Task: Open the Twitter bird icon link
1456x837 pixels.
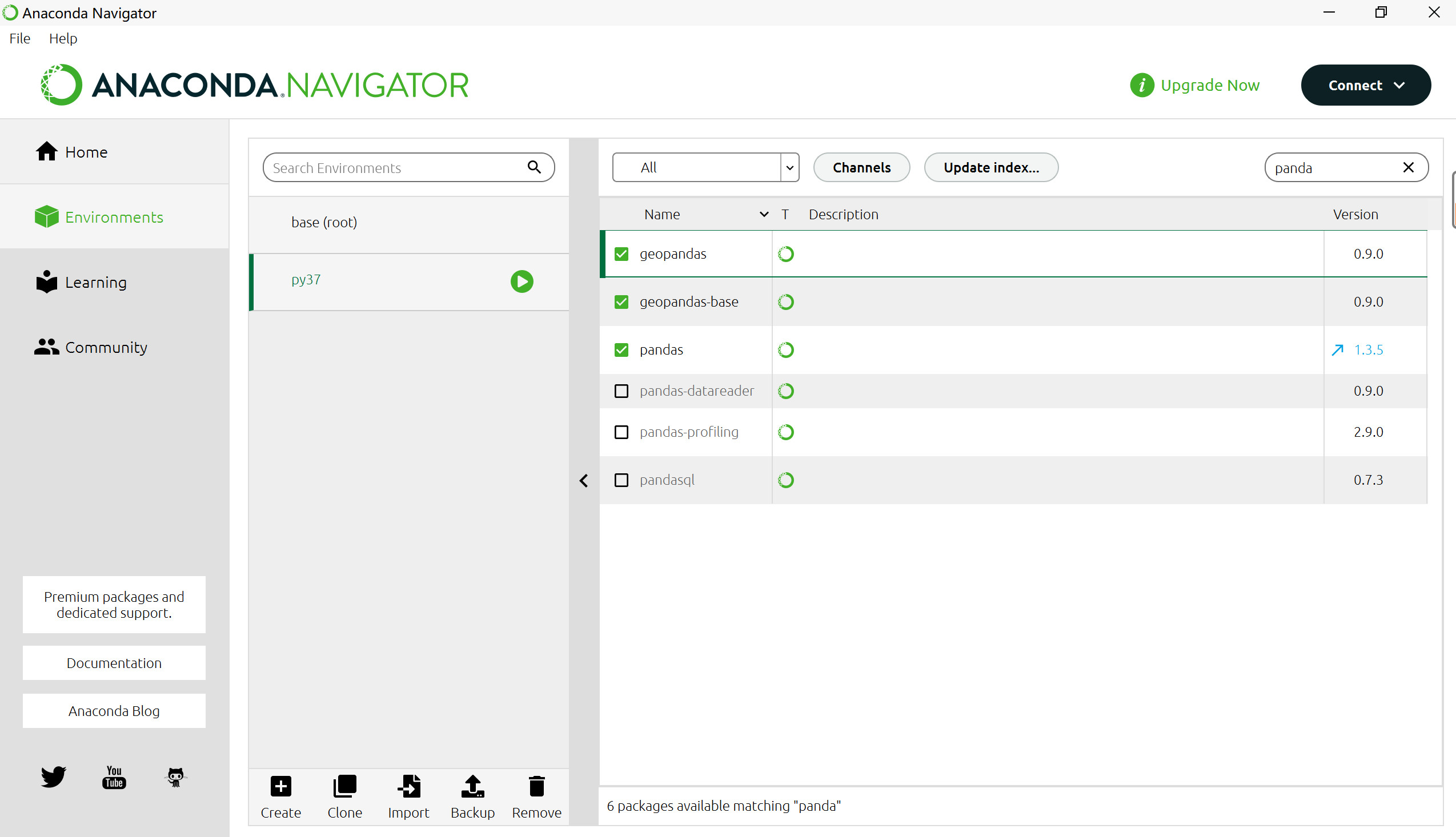Action: pyautogui.click(x=53, y=776)
